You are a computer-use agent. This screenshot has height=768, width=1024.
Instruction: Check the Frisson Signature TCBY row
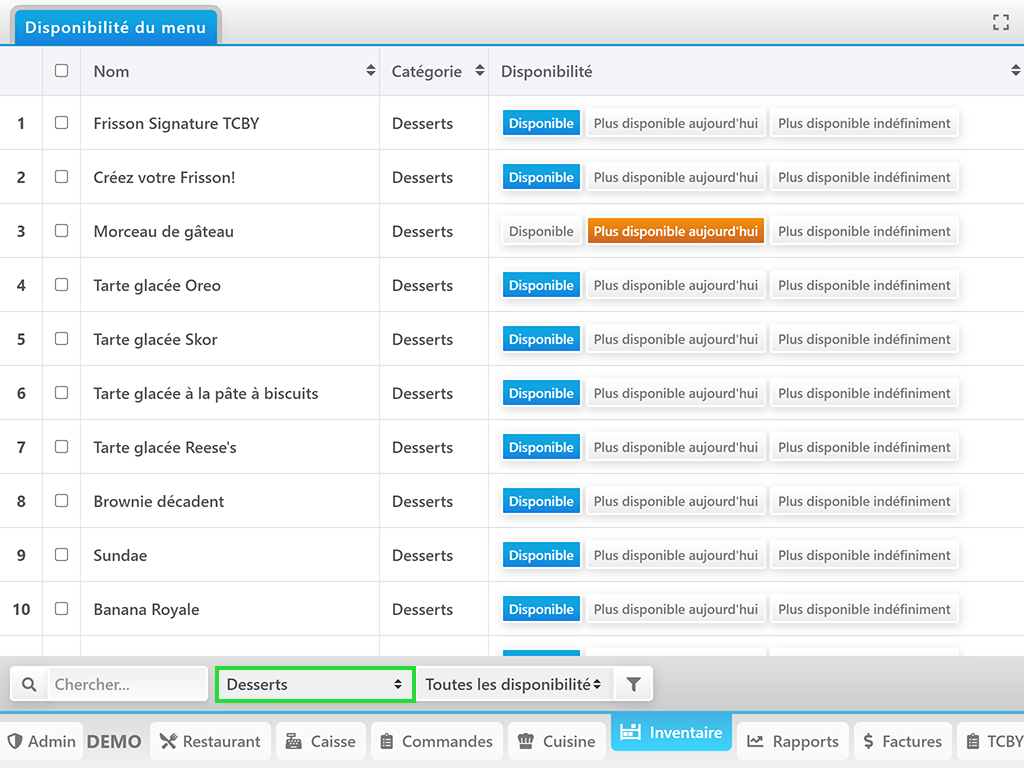point(61,123)
